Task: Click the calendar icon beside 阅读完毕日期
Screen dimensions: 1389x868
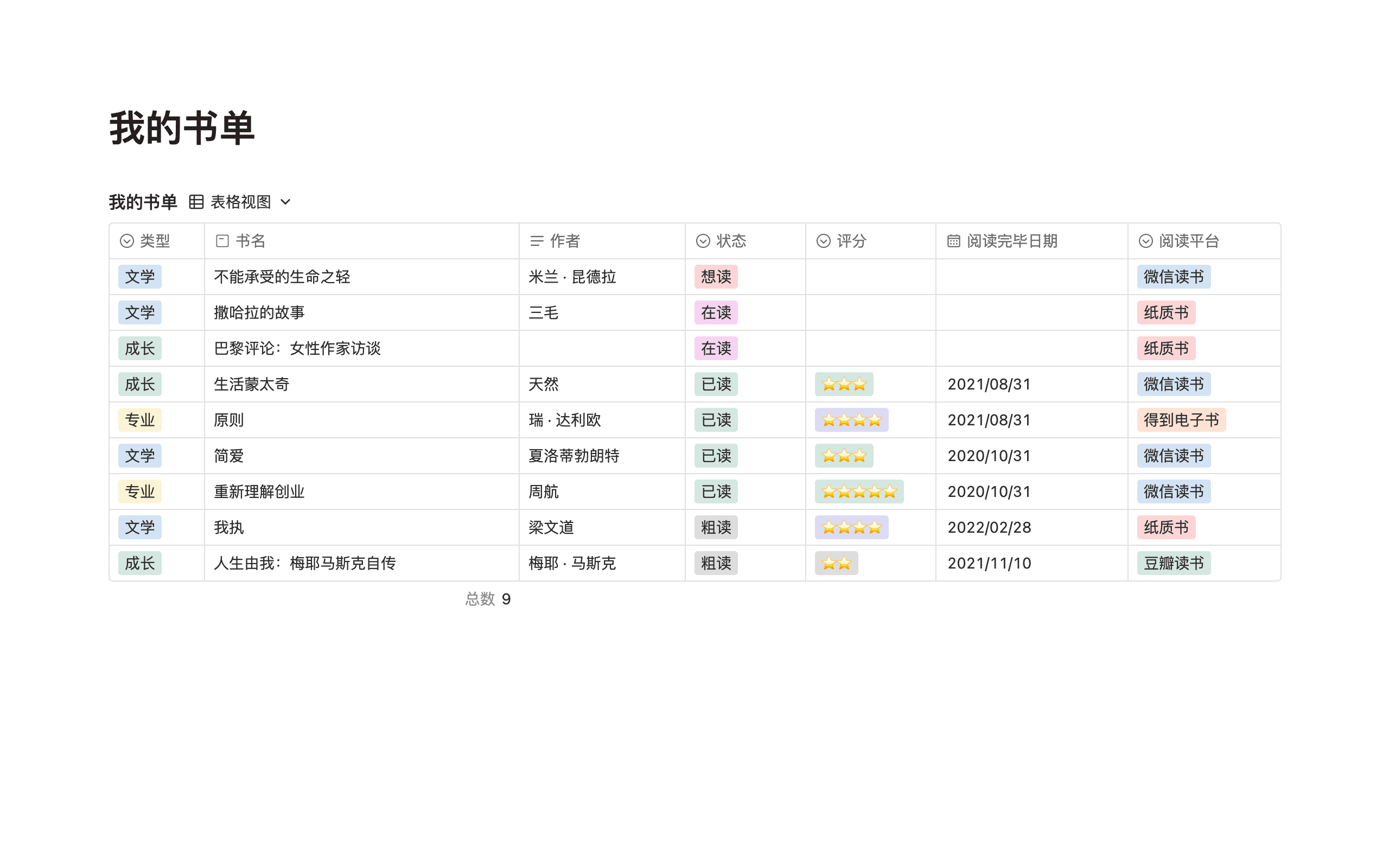Action: (x=953, y=241)
